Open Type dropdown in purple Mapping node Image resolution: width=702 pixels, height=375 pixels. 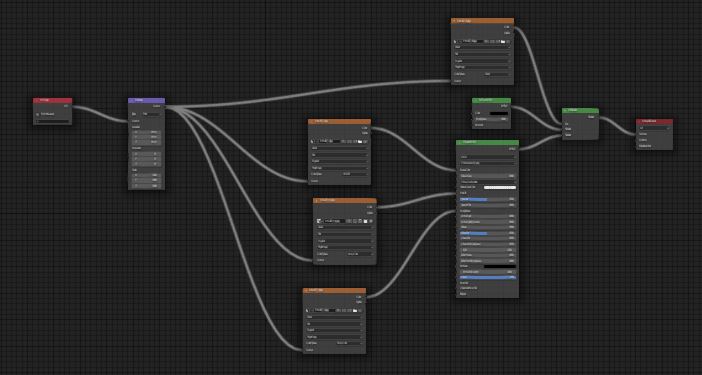pyautogui.click(x=151, y=114)
